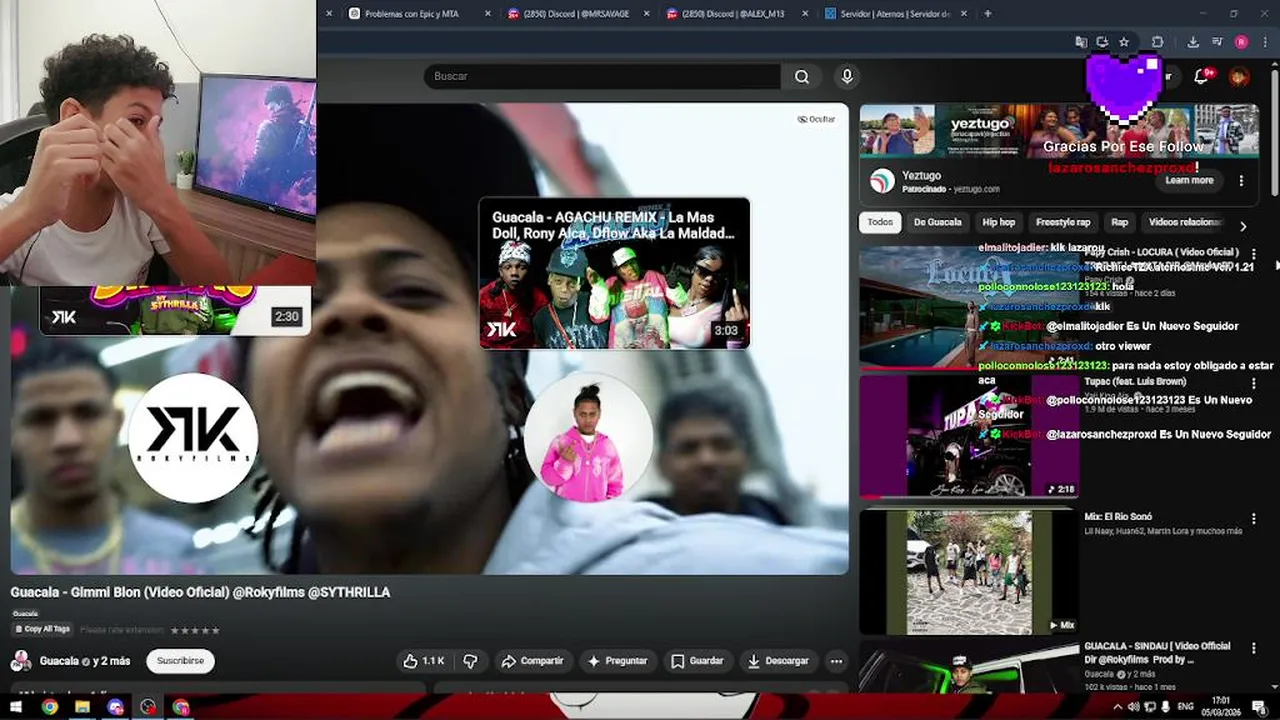Click the Compartir share button

pos(533,661)
